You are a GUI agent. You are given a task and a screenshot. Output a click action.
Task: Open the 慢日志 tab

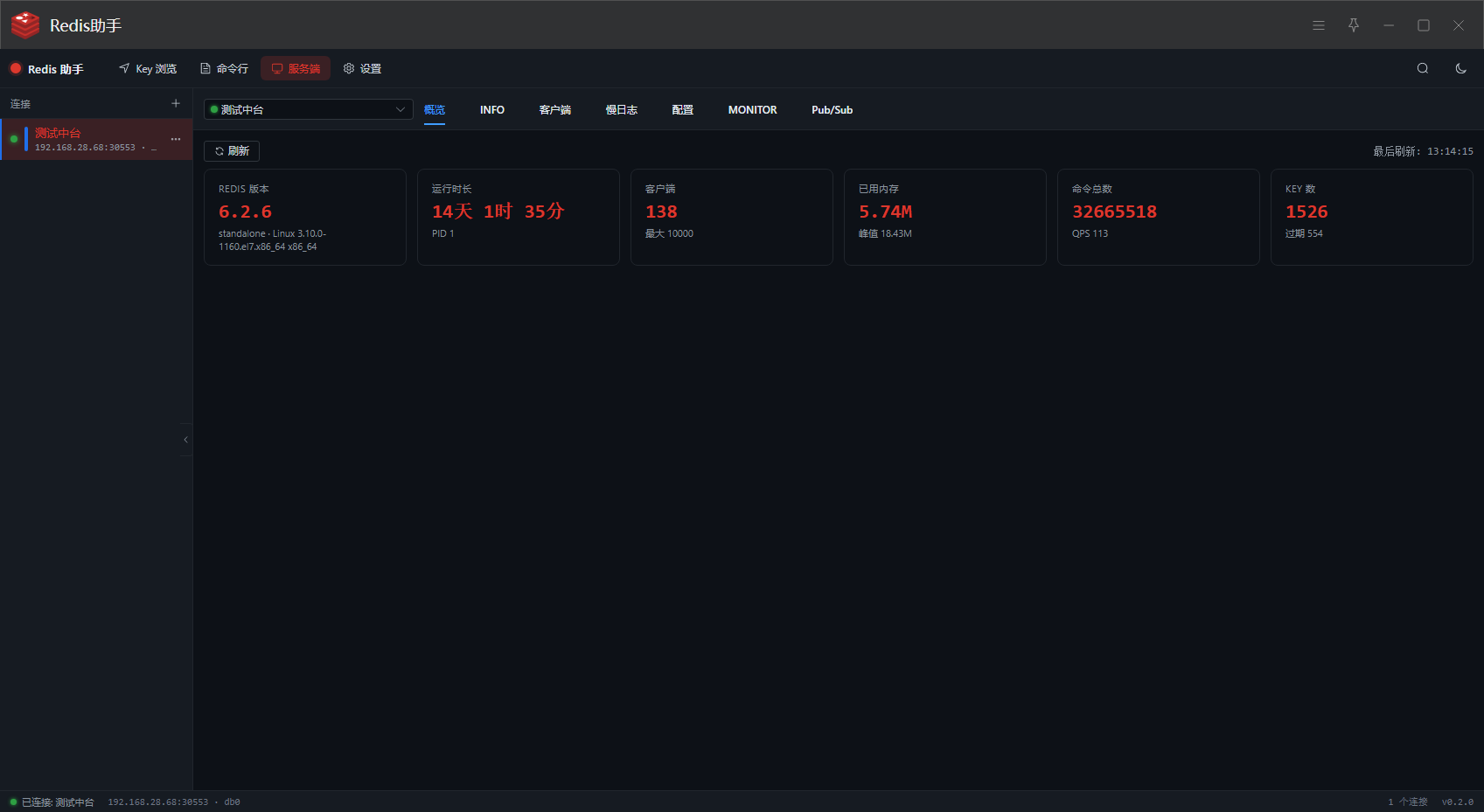(x=622, y=110)
